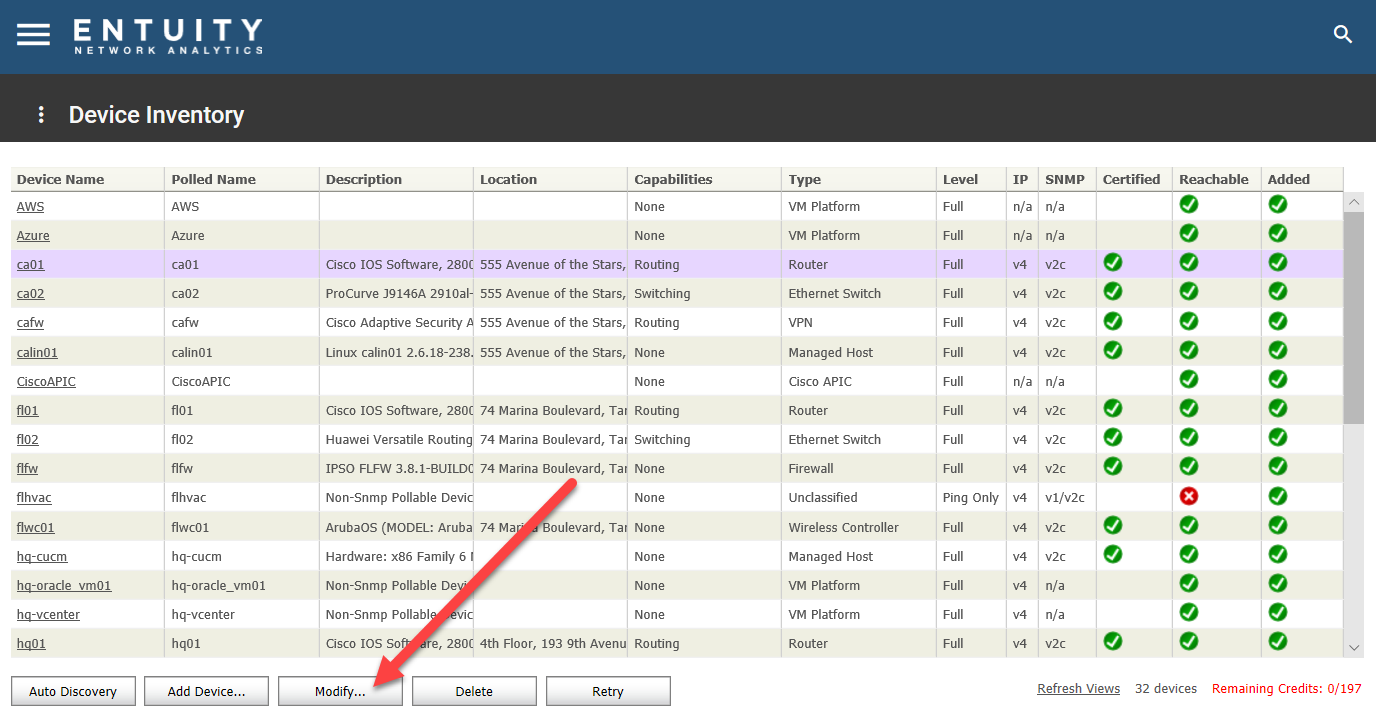
Task: Click Reachable checkmark in hq-vcenter row
Action: pyautogui.click(x=1189, y=612)
